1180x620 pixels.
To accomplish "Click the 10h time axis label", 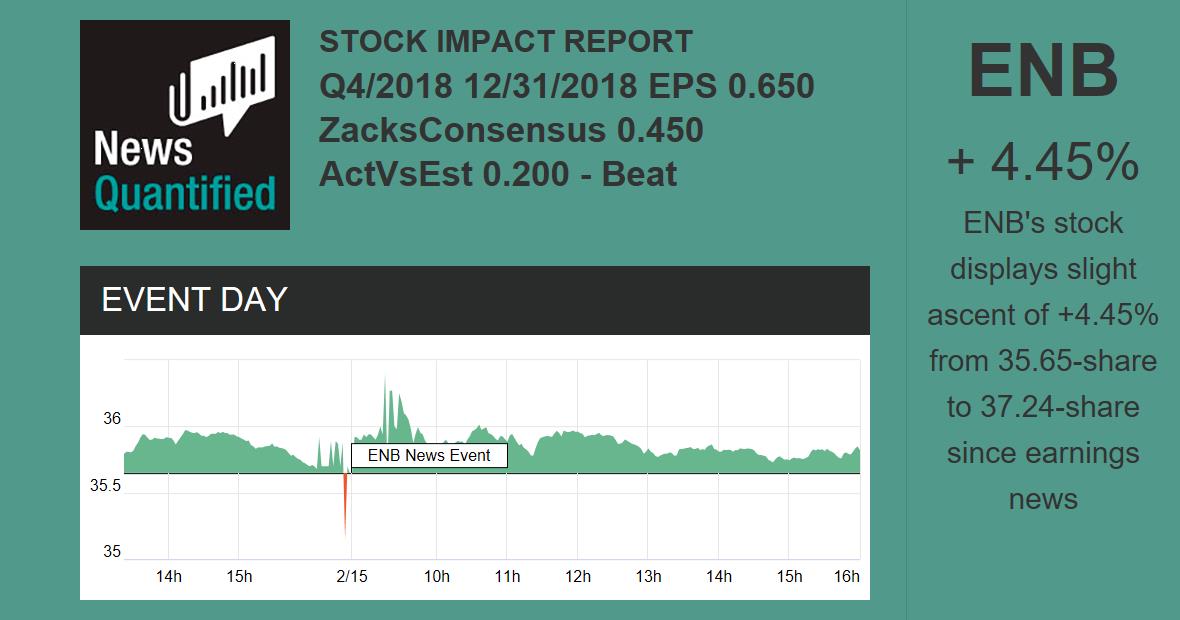I will click(437, 576).
